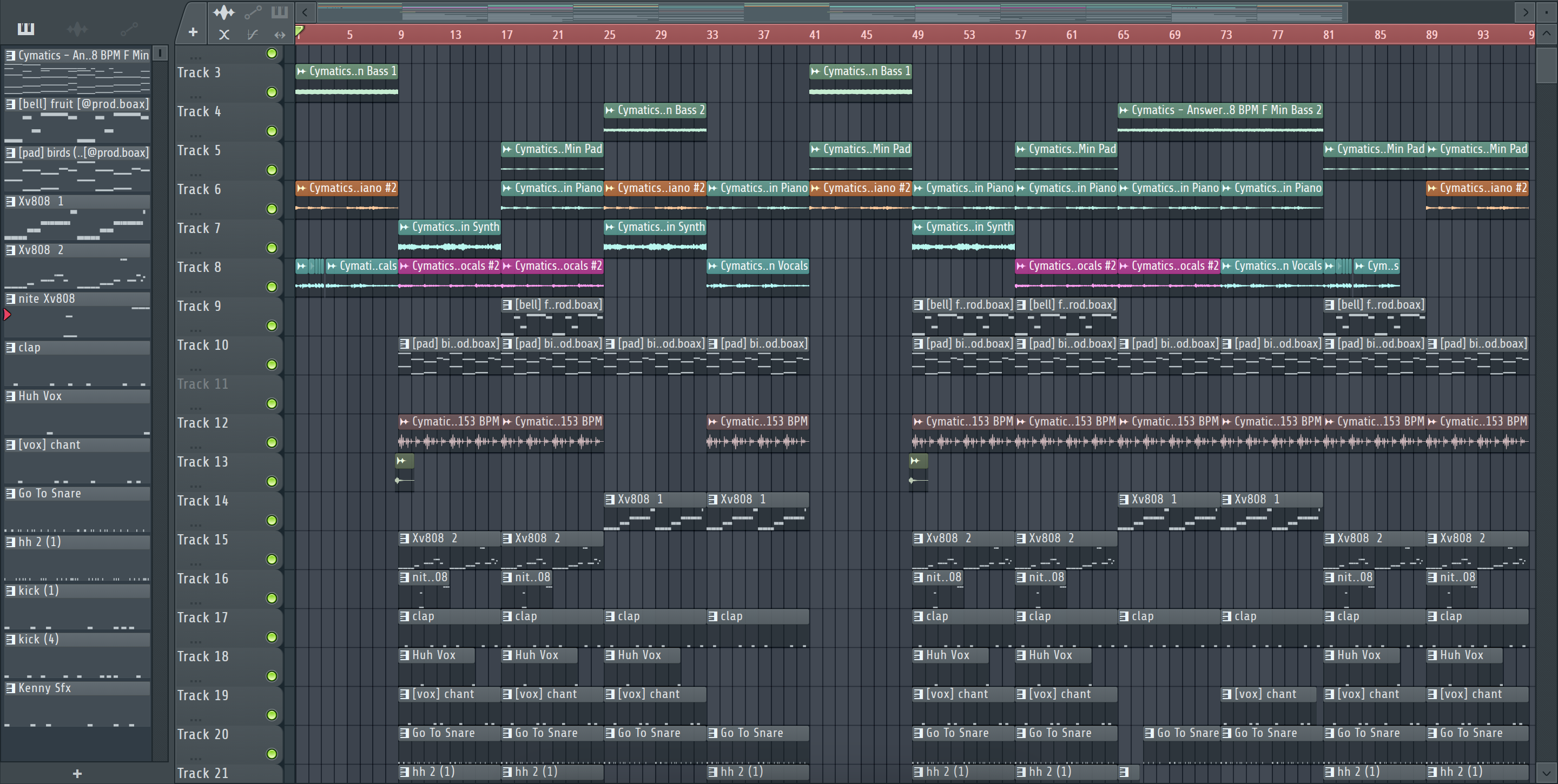Open menu of first Xv808 1 clip on Track 14
Viewport: 1558px width, 784px height.
coord(610,499)
